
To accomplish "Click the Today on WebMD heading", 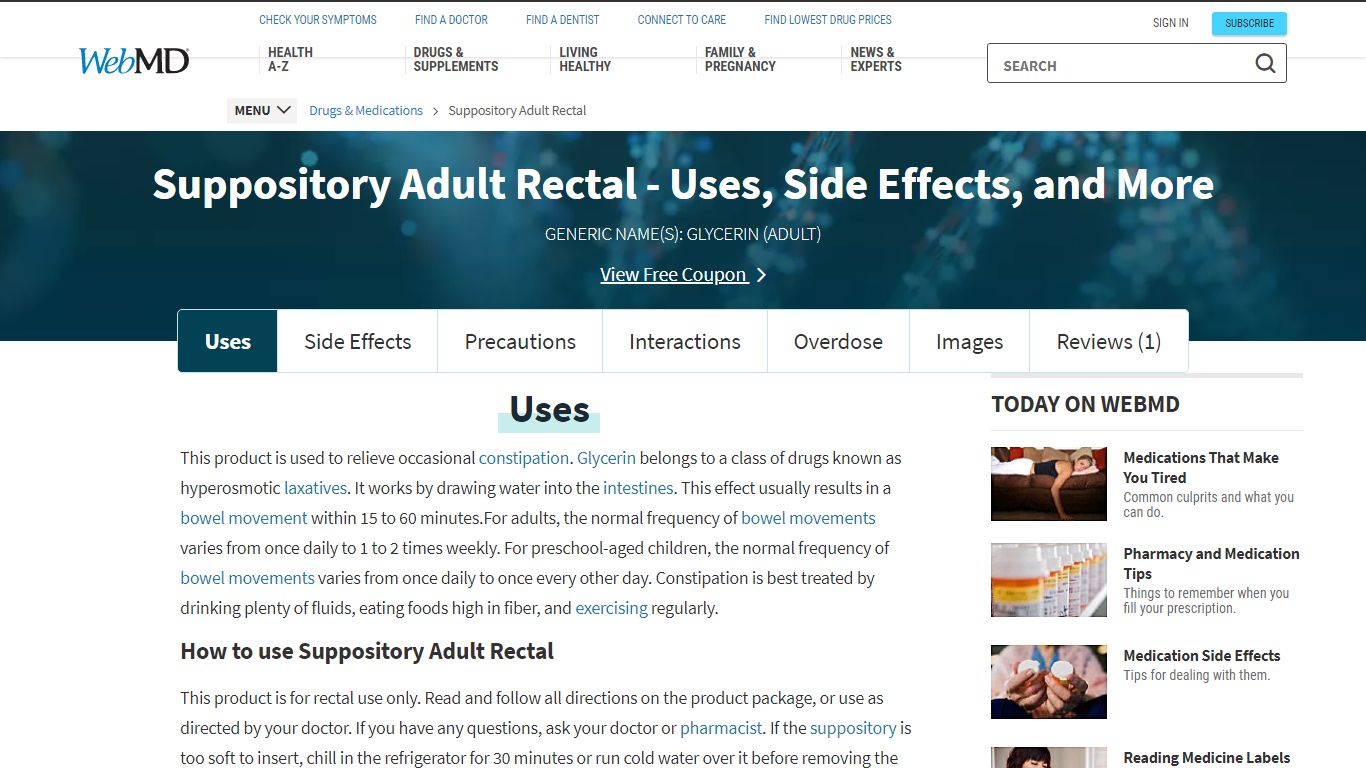I will tap(1085, 404).
